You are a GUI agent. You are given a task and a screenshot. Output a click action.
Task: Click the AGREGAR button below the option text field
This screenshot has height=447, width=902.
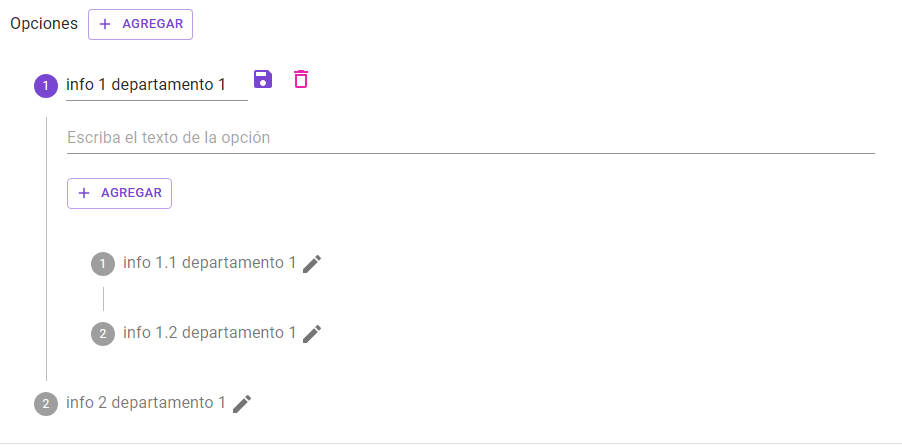click(x=120, y=193)
